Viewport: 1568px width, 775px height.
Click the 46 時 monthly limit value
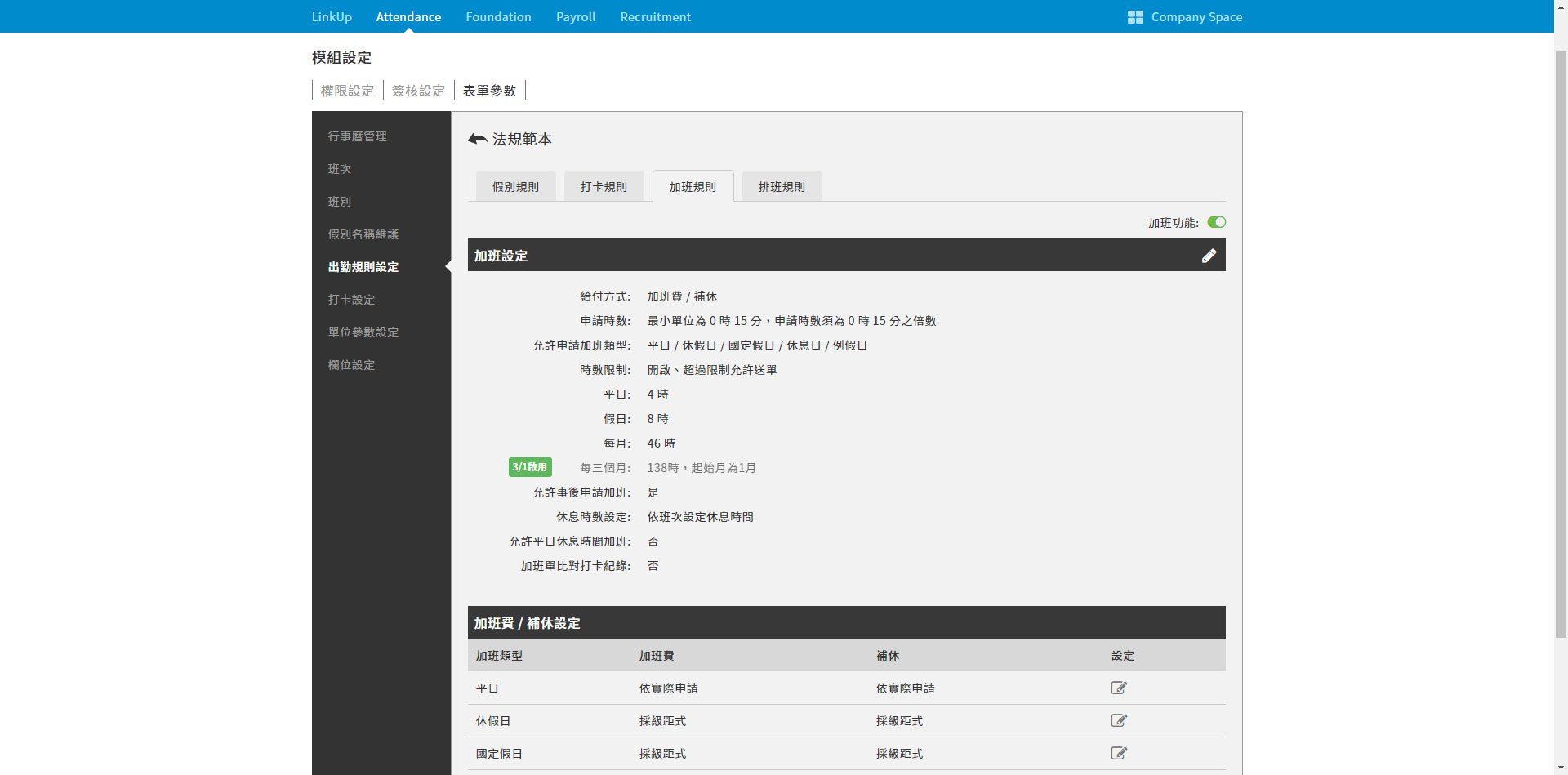pyautogui.click(x=661, y=443)
